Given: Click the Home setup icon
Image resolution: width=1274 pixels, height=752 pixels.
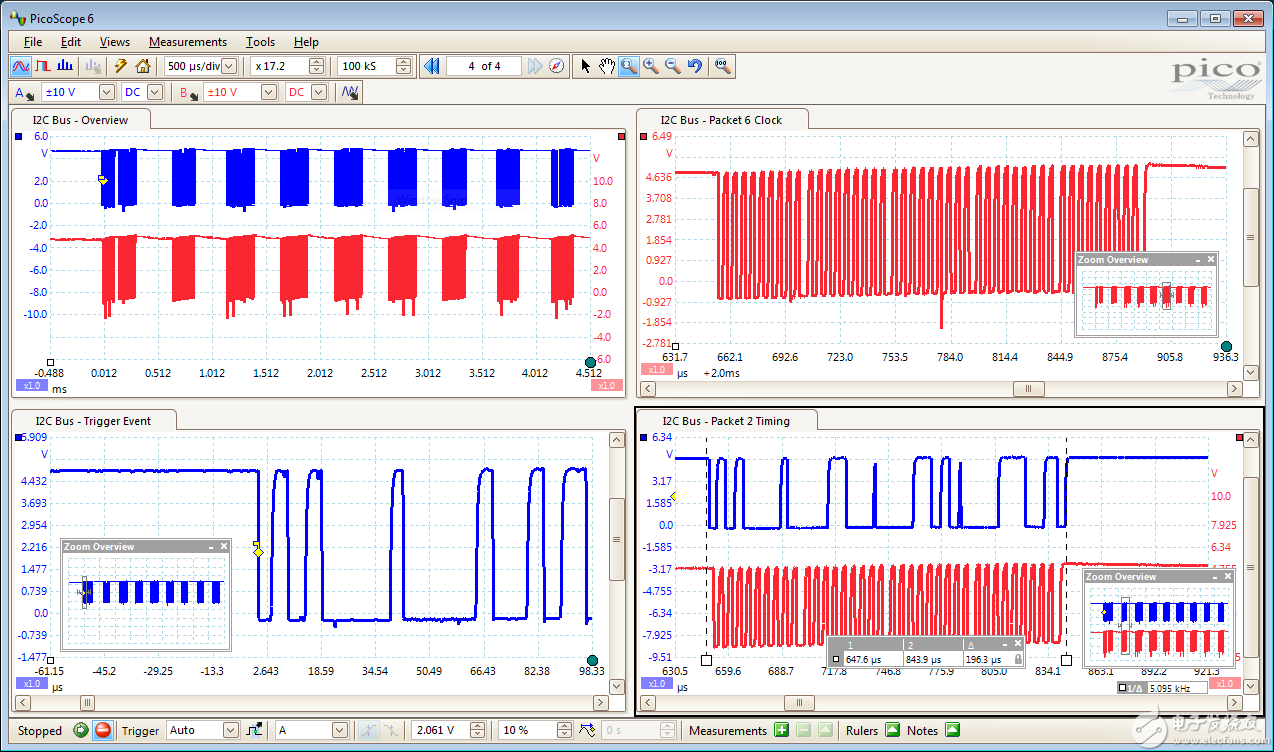Looking at the screenshot, I should (x=143, y=66).
